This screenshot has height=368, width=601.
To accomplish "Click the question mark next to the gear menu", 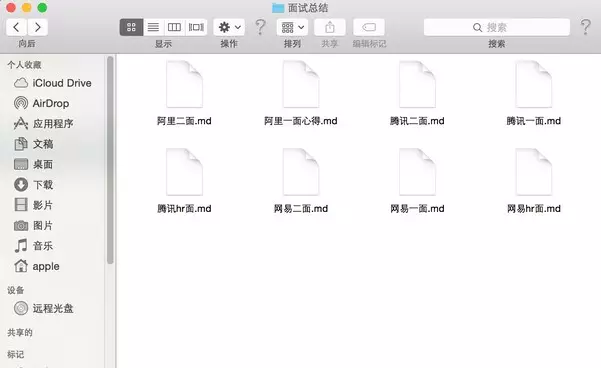I will tap(260, 27).
